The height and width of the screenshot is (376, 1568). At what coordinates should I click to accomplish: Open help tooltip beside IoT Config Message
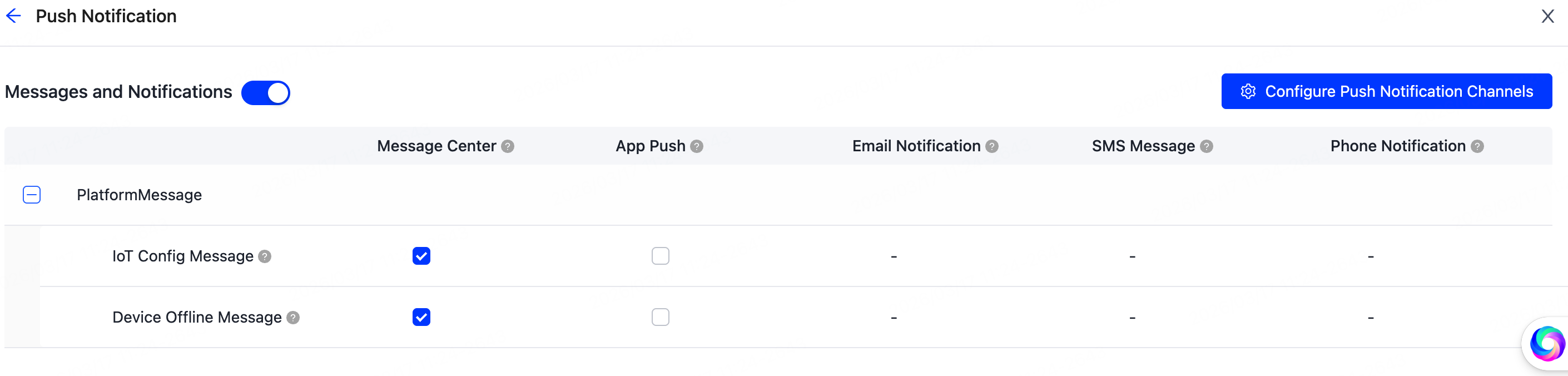265,257
